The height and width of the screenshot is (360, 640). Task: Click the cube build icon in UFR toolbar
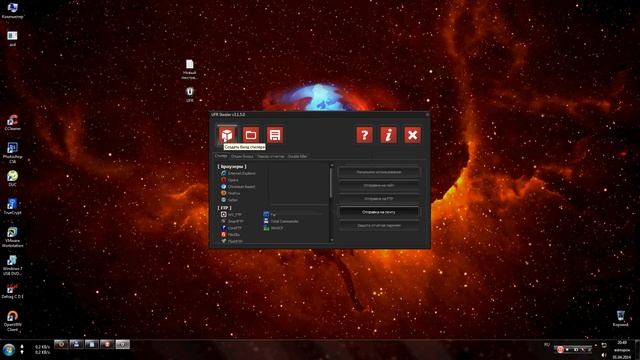click(x=227, y=135)
